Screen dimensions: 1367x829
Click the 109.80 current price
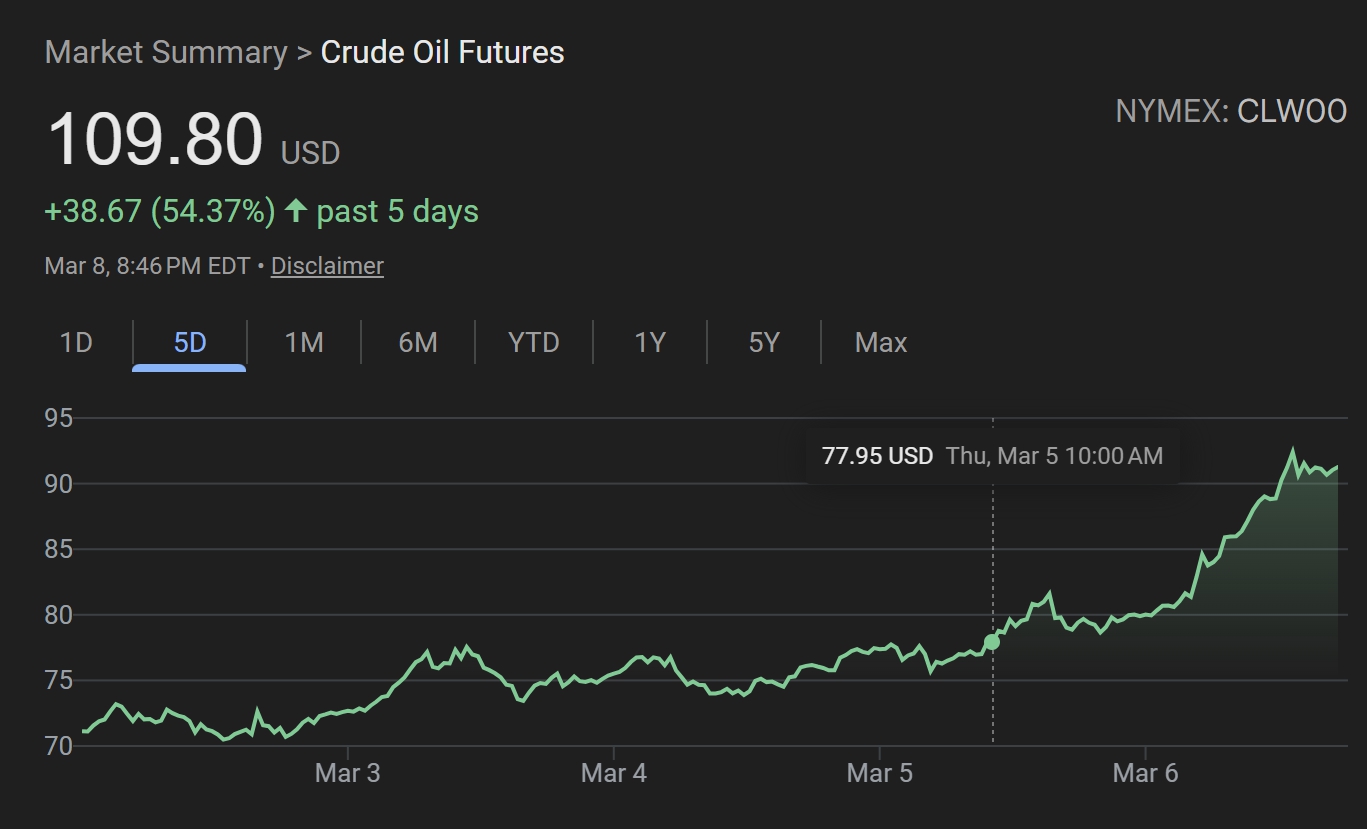pos(155,139)
